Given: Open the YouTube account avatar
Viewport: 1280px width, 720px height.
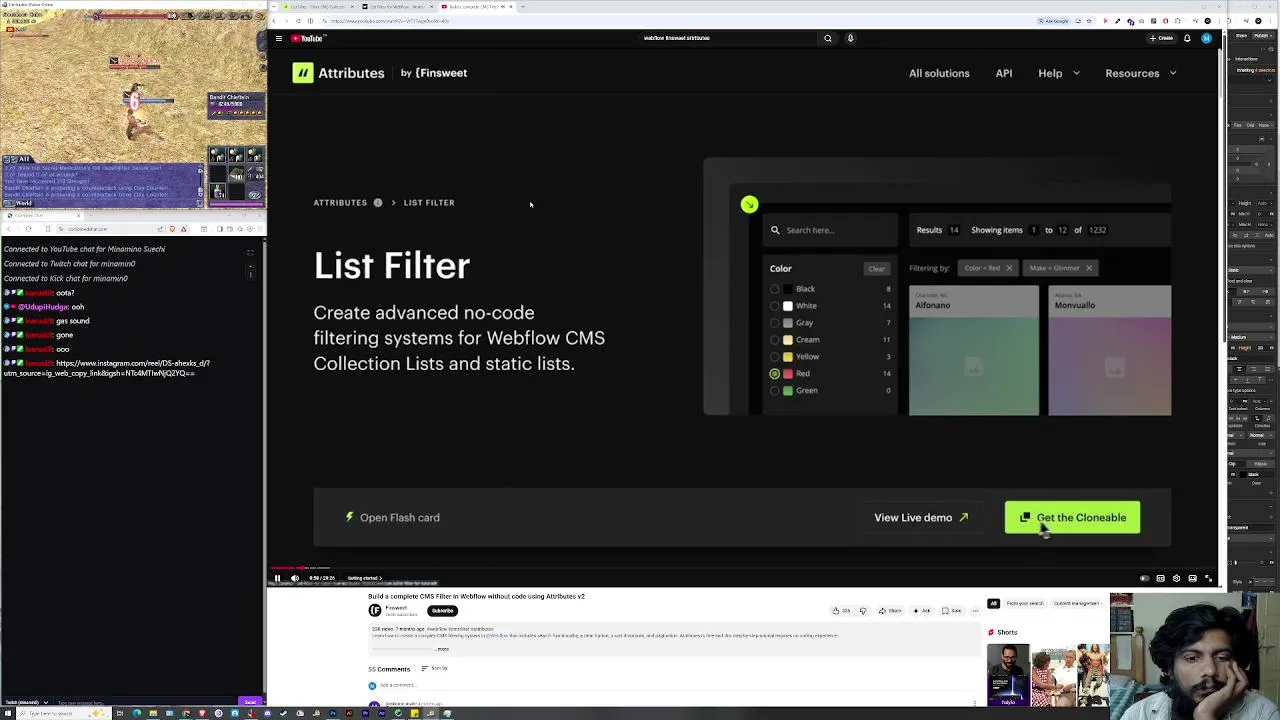Looking at the screenshot, I should pyautogui.click(x=1206, y=38).
